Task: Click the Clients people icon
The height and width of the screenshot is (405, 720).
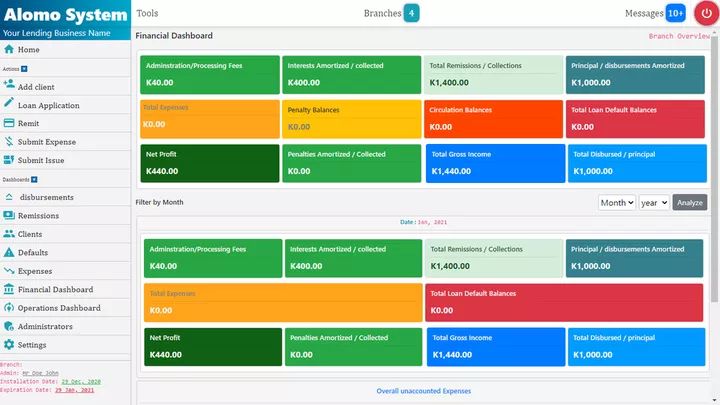Action: click(x=9, y=234)
